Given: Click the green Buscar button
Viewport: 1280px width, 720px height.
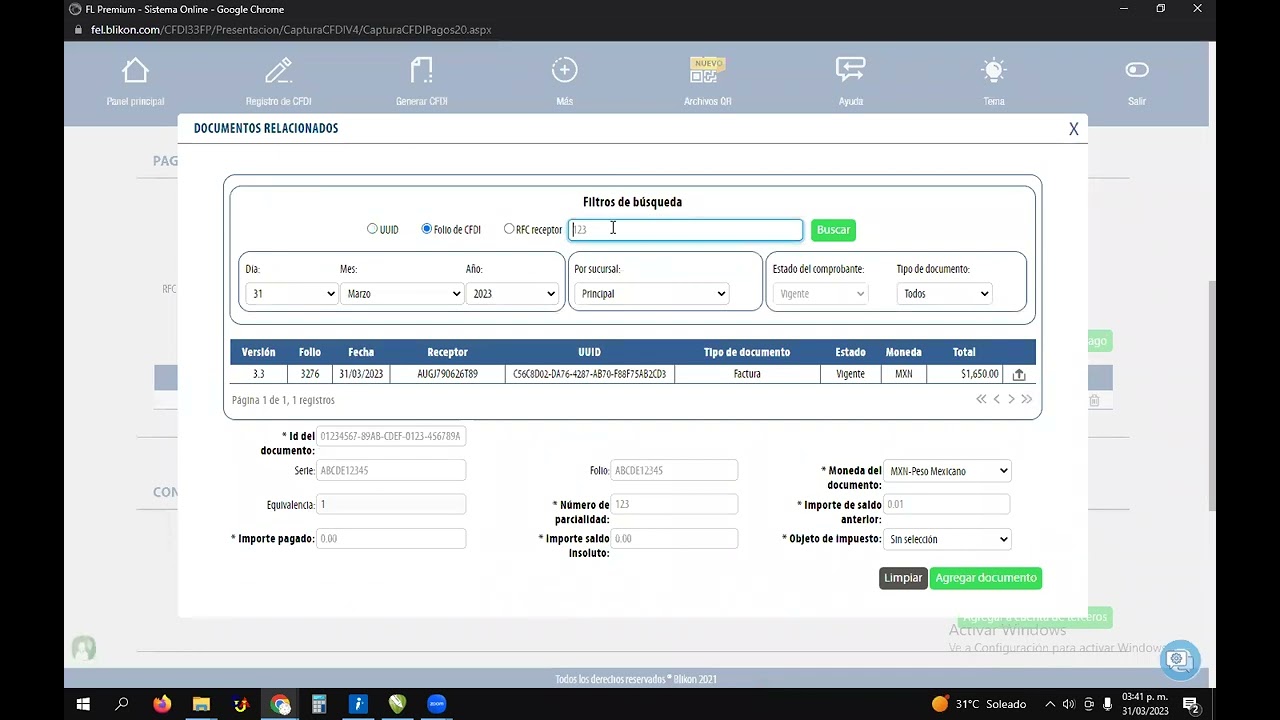Looking at the screenshot, I should [833, 230].
